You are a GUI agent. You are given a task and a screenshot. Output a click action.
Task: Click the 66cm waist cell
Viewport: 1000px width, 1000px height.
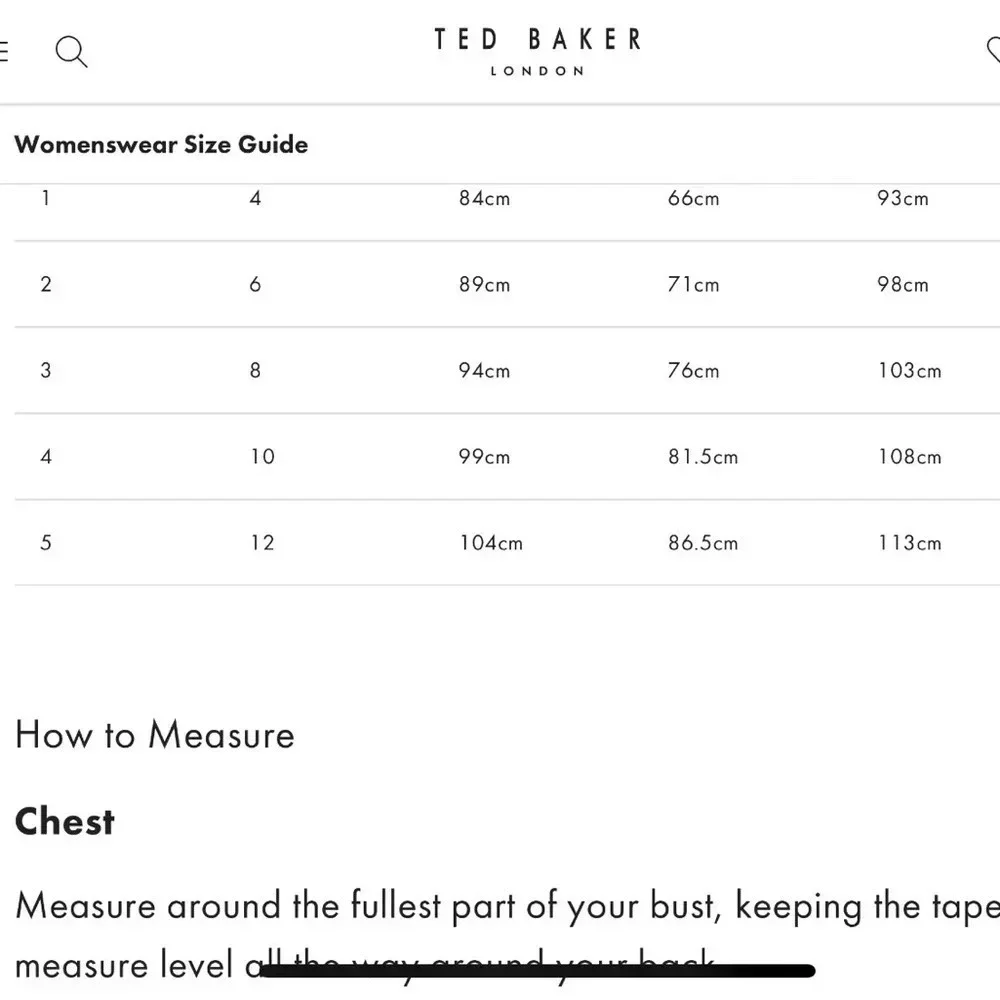[693, 198]
